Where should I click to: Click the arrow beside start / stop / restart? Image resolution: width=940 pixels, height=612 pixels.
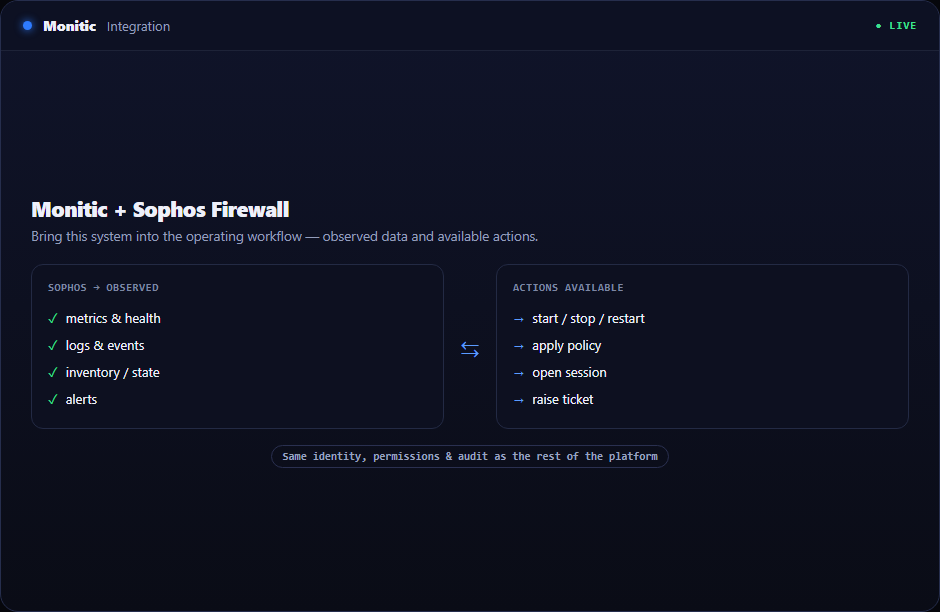(519, 319)
